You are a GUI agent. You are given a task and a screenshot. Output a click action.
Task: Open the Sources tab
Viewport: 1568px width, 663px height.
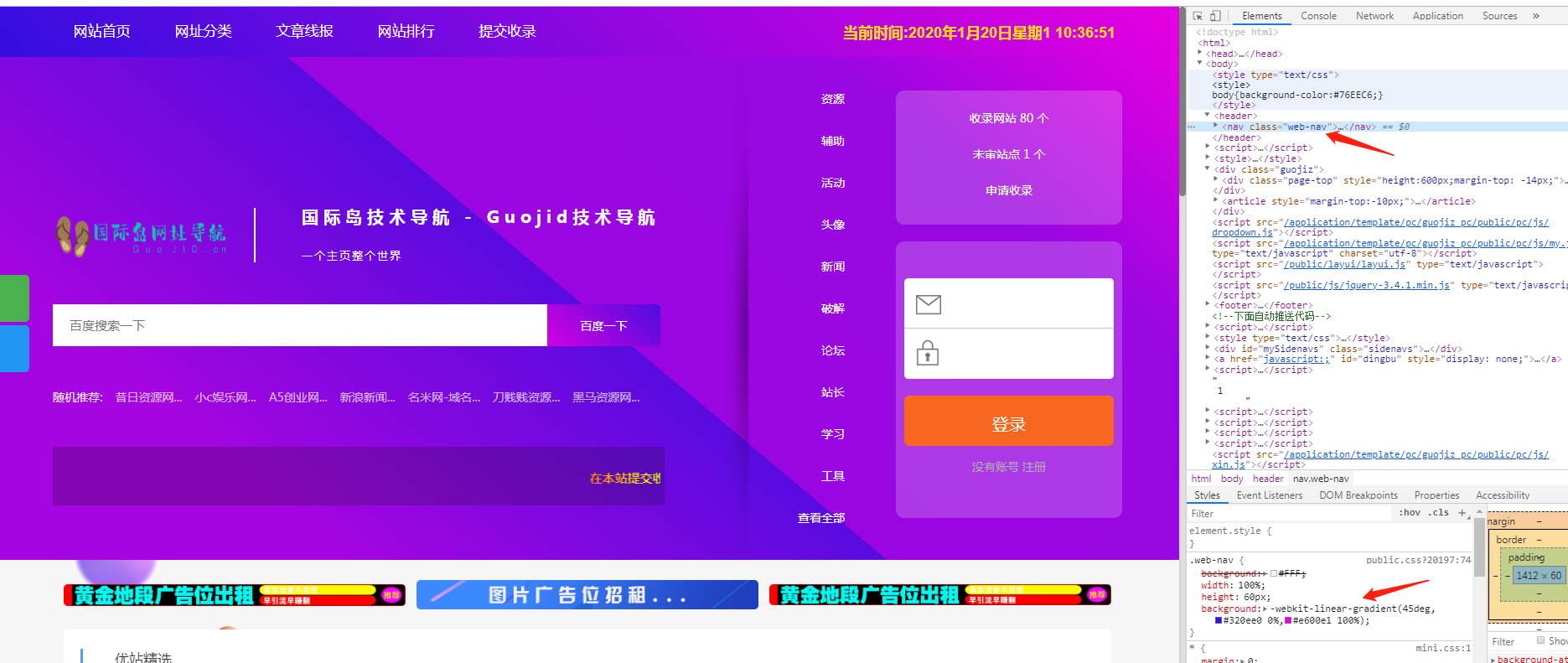(1499, 16)
